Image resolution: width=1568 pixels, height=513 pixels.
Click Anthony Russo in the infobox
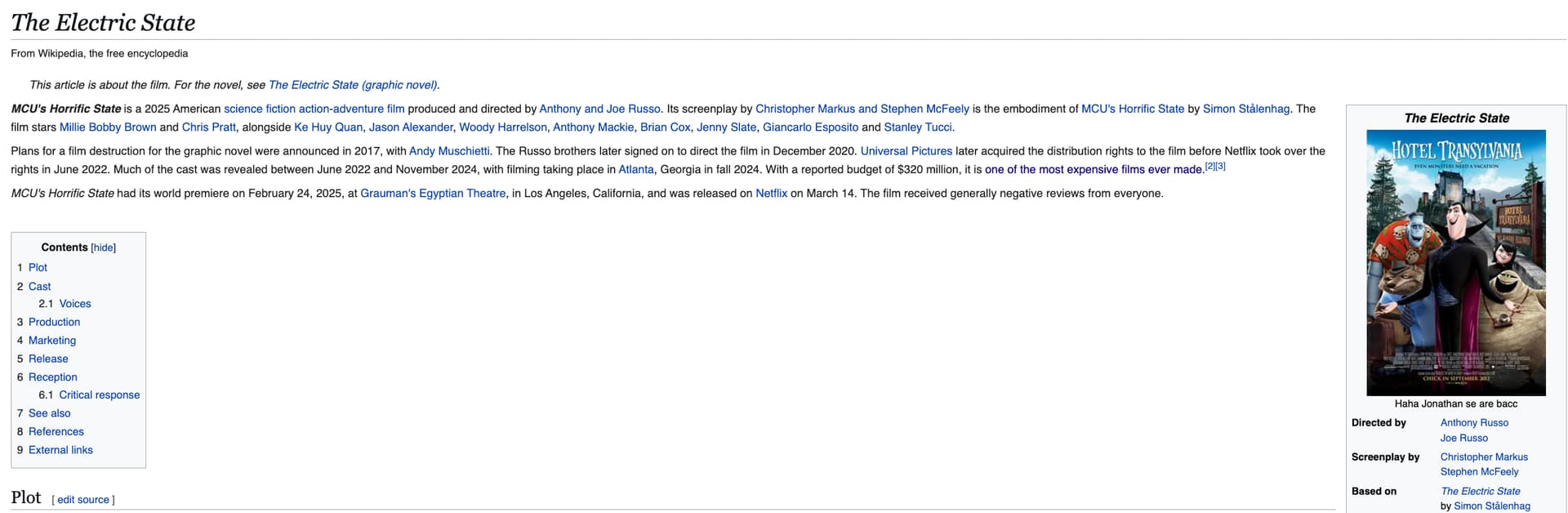[x=1474, y=422]
